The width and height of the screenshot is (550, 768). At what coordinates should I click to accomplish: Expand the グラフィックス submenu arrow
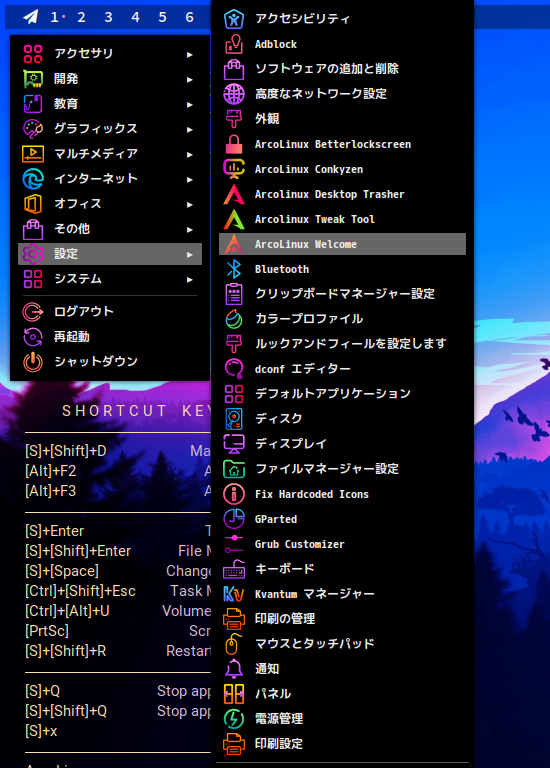(190, 129)
